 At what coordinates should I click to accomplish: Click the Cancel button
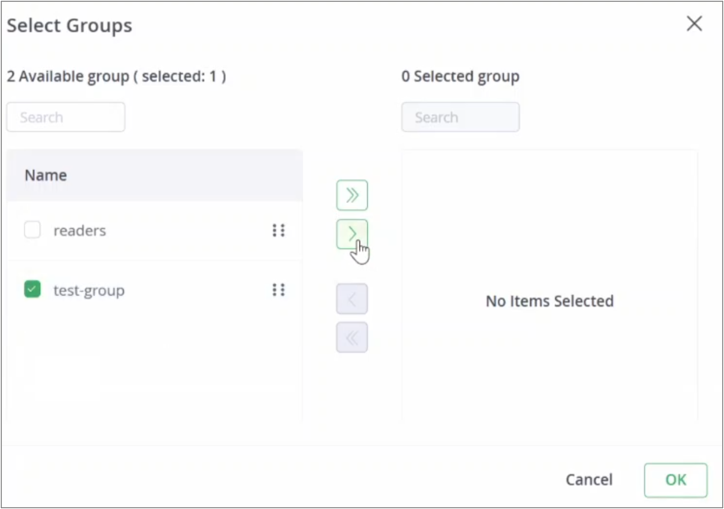point(589,480)
